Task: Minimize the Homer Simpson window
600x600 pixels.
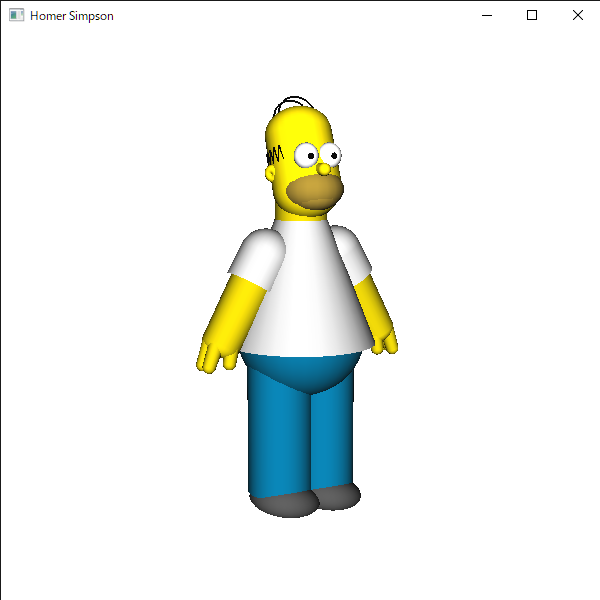Action: [x=487, y=15]
